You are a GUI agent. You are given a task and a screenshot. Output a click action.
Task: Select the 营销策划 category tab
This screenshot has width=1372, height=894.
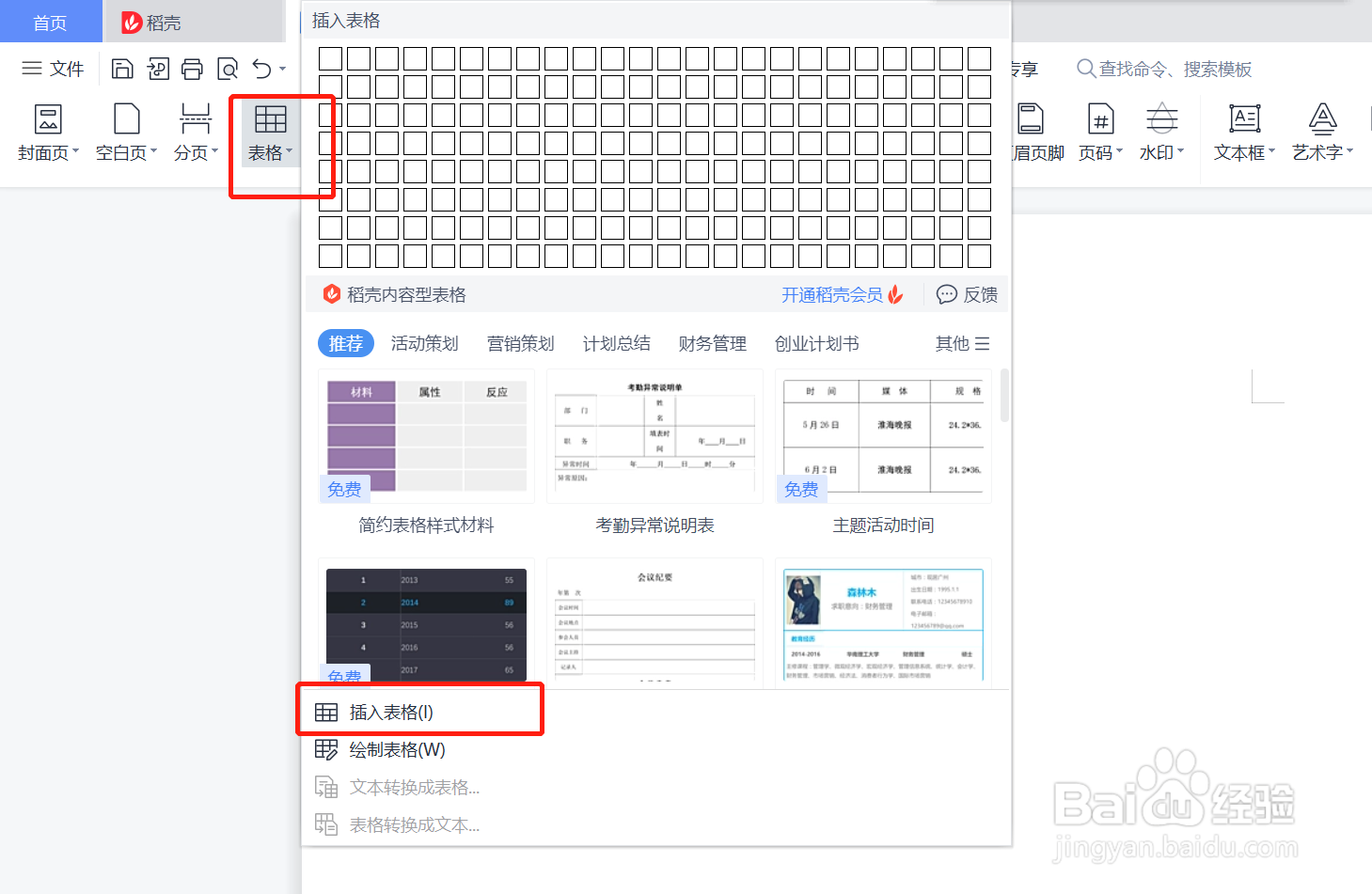pyautogui.click(x=521, y=343)
